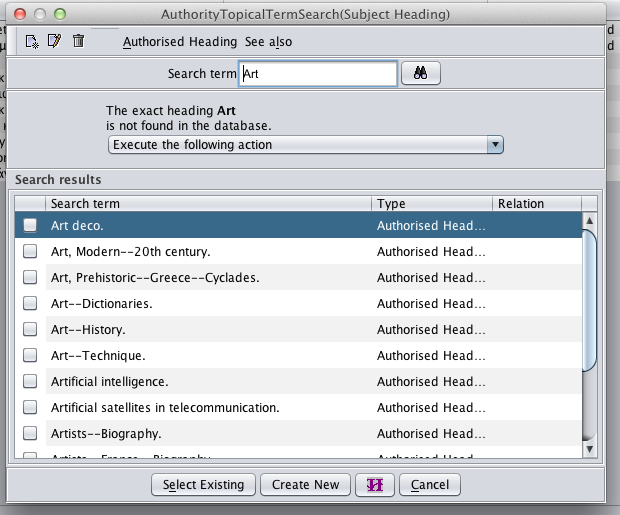Screen dimensions: 620x515
Task: Sort results by the Type column
Action: 430,204
